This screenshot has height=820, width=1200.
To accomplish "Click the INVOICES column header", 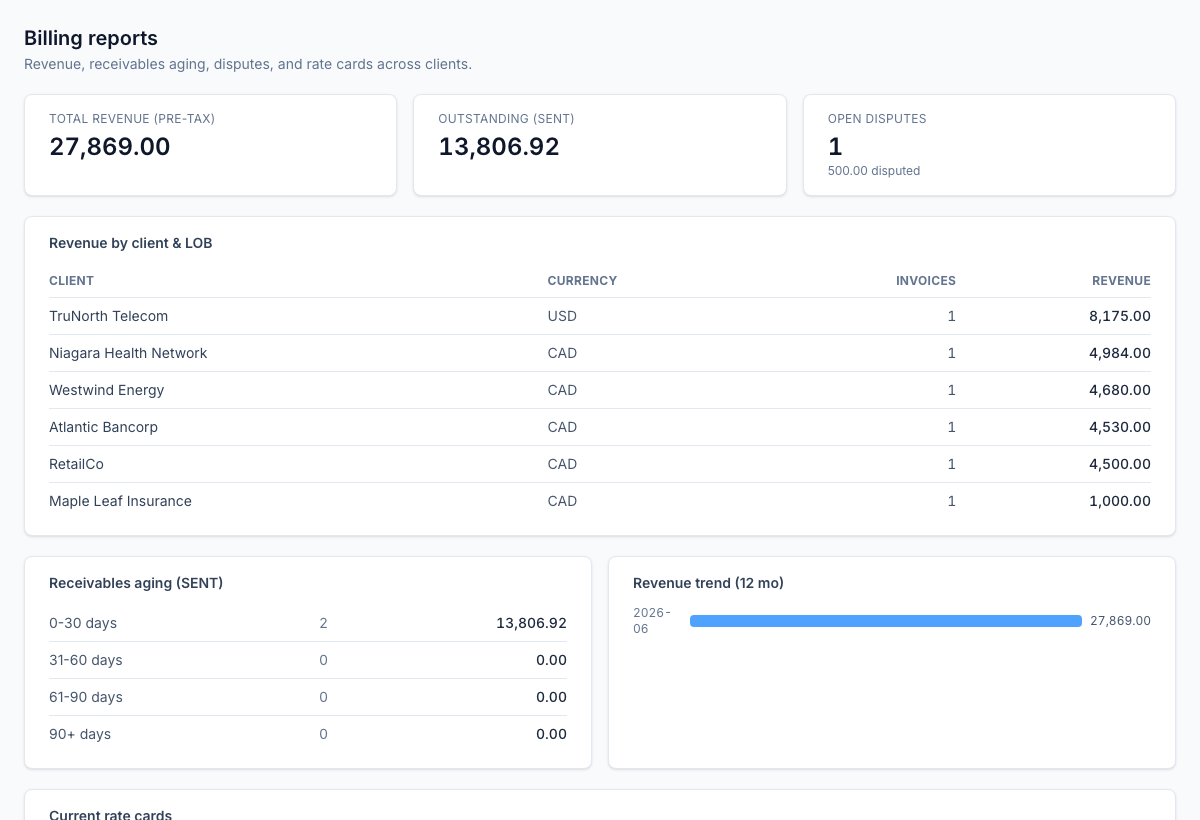I will (926, 281).
